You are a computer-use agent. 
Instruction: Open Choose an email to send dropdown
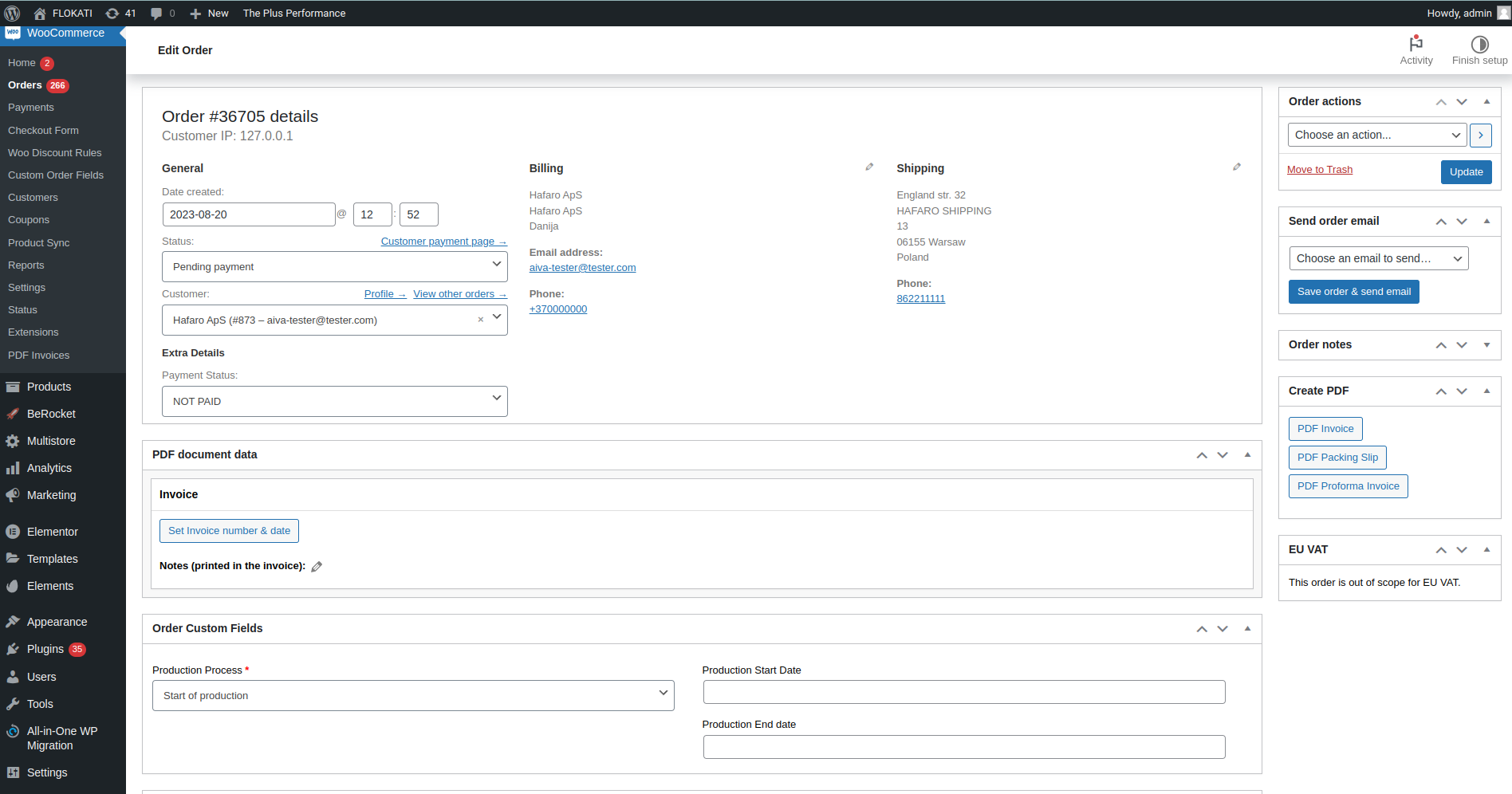pos(1379,258)
